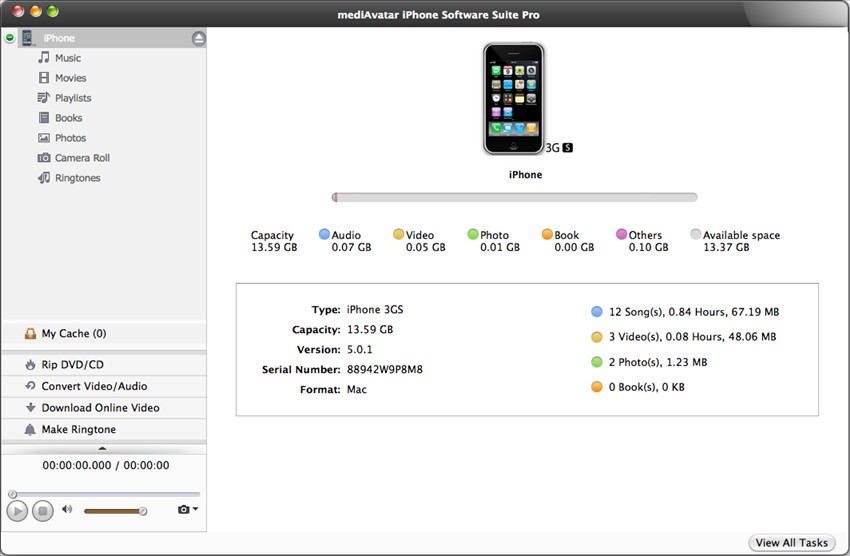Click the Music note icon in sidebar
Image resolution: width=850 pixels, height=556 pixels.
pyautogui.click(x=44, y=57)
